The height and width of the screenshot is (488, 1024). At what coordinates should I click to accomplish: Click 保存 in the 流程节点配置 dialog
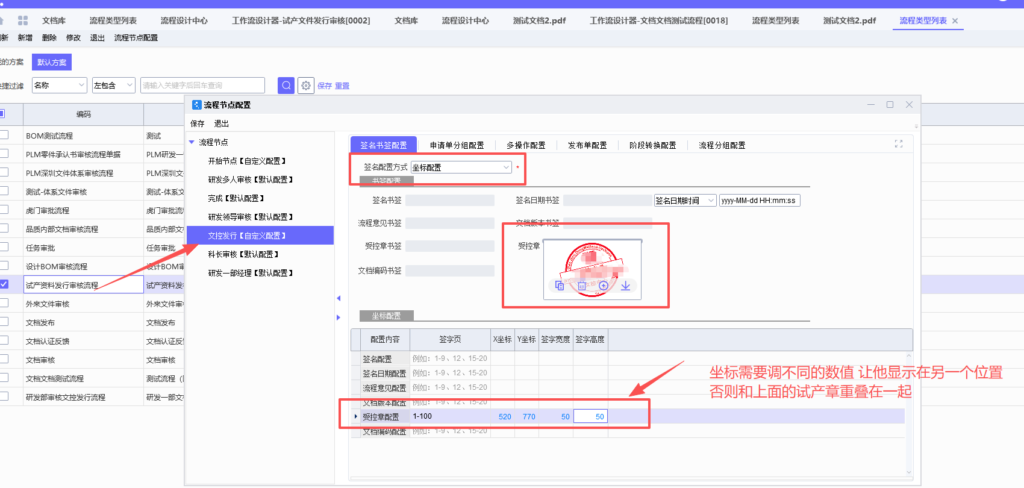197,123
